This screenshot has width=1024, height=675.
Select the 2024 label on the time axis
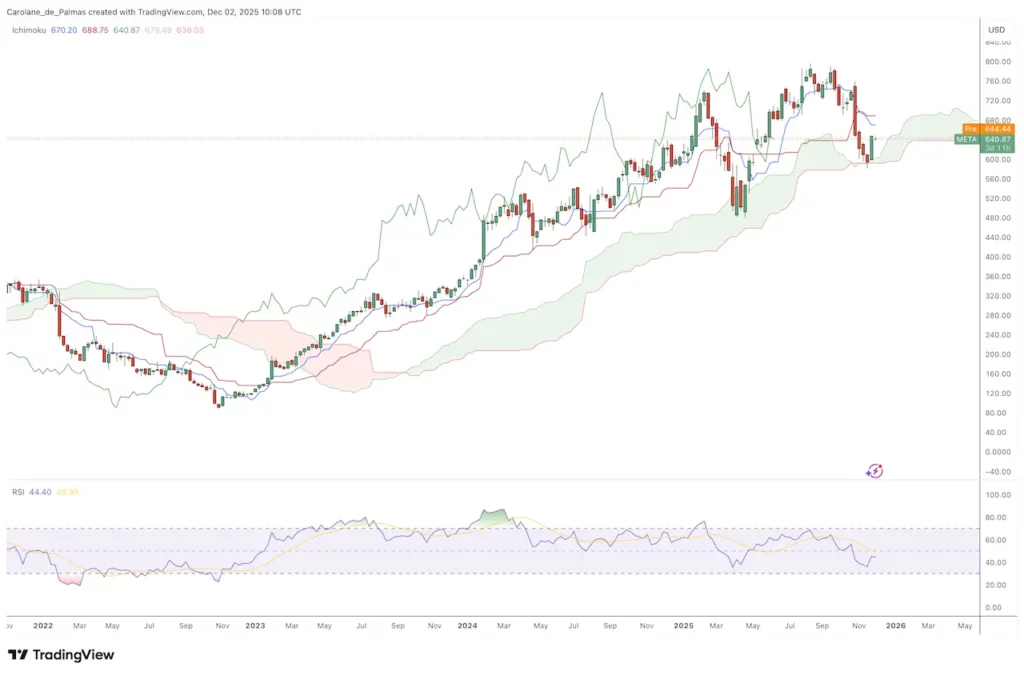(466, 625)
